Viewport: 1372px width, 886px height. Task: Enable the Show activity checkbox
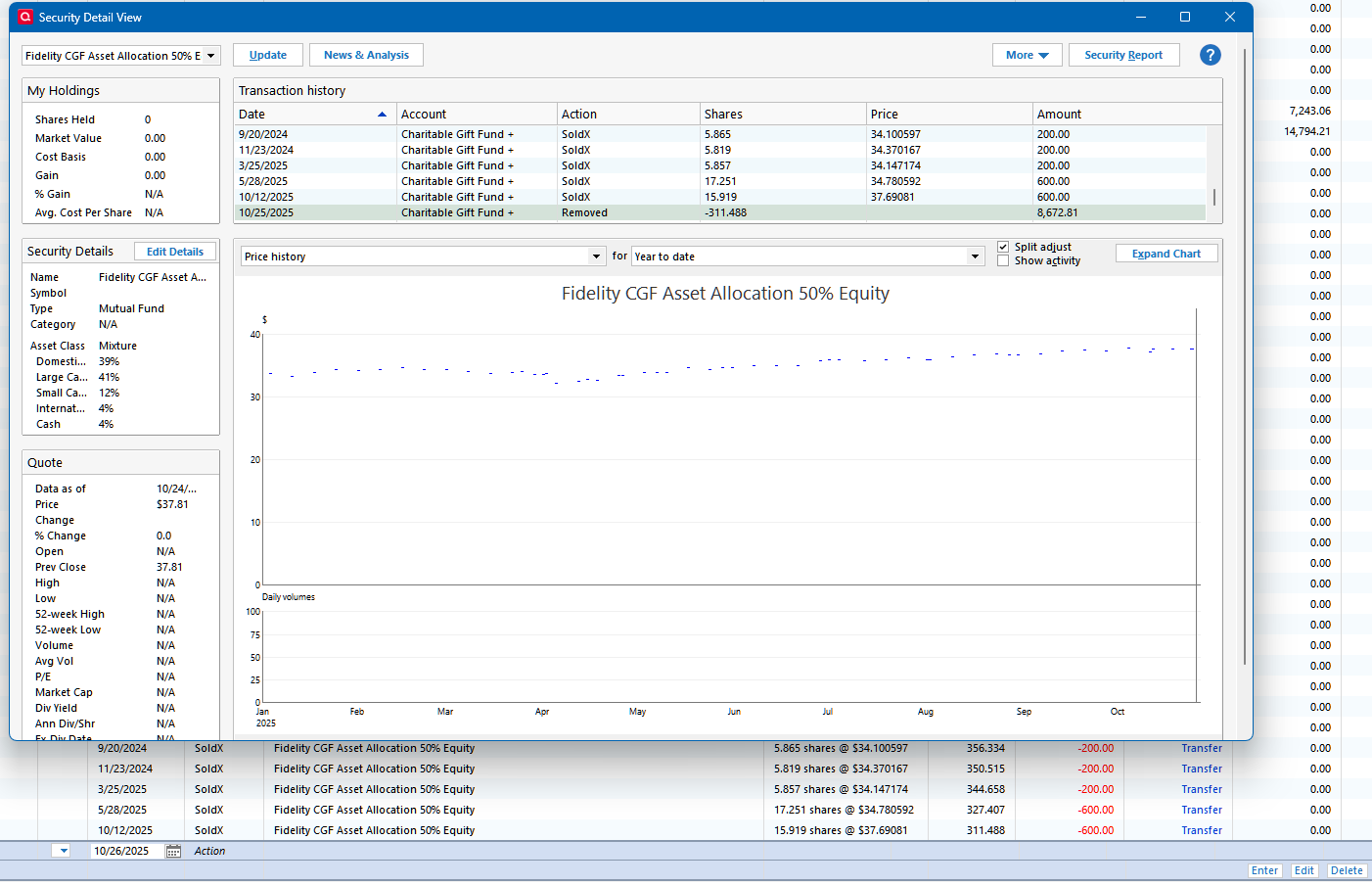1003,260
